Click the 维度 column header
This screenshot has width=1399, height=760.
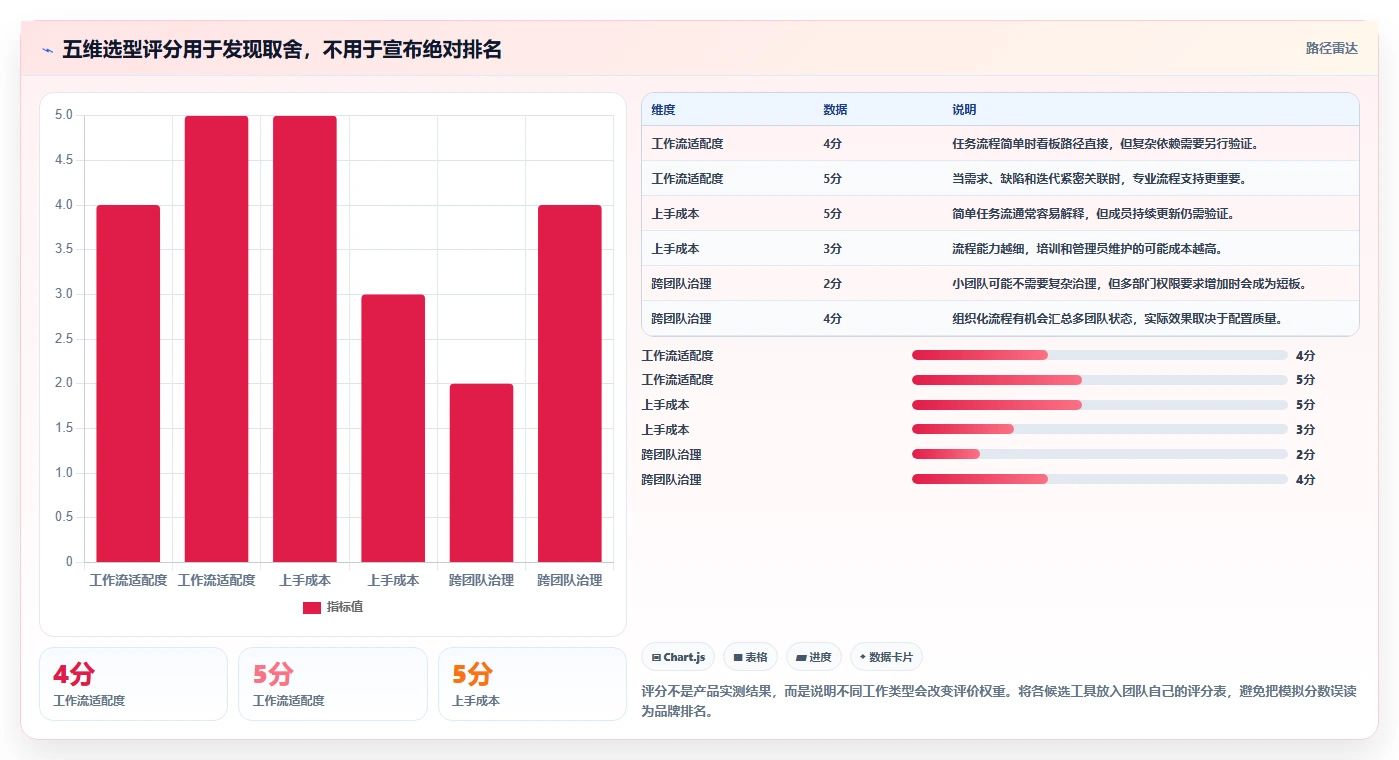[x=663, y=110]
